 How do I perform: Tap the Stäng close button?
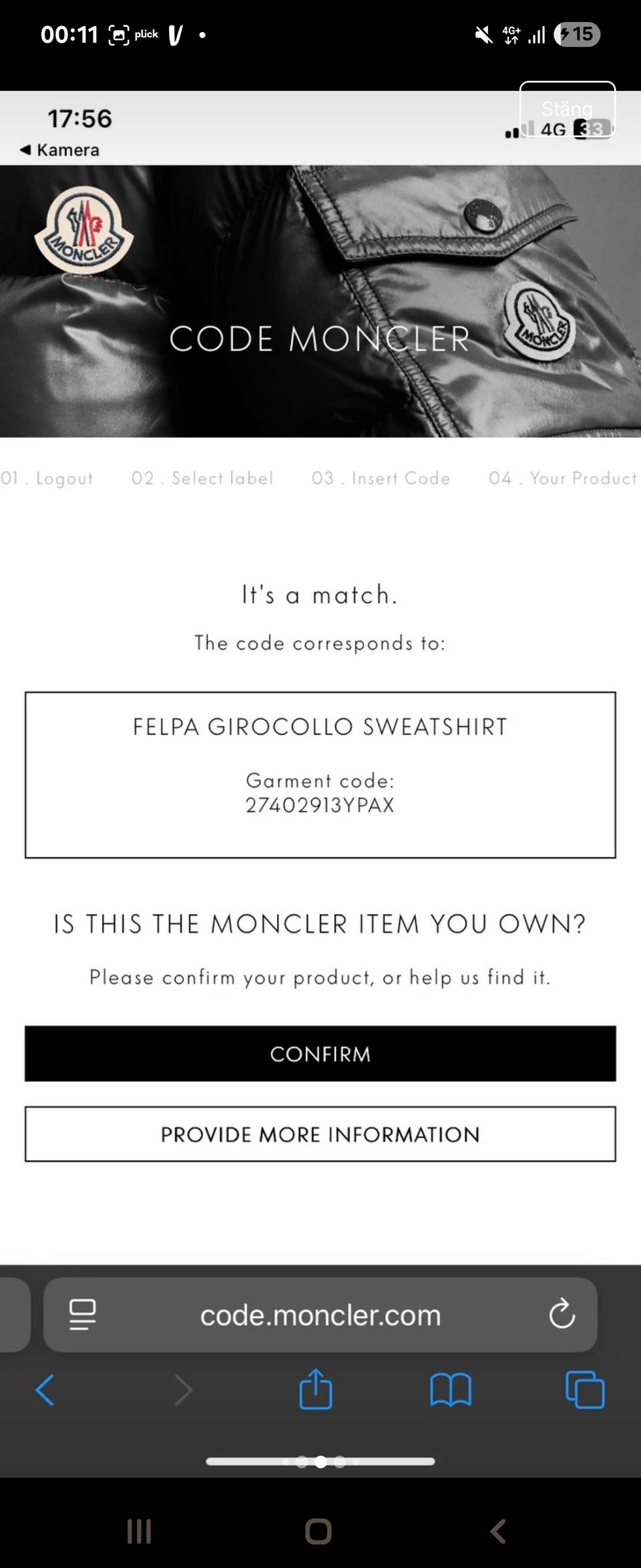point(567,109)
